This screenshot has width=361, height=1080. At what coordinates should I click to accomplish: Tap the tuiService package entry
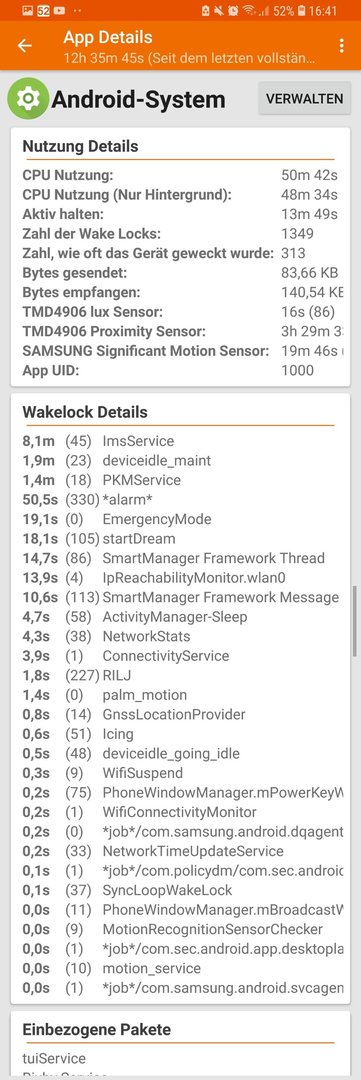point(54,1058)
